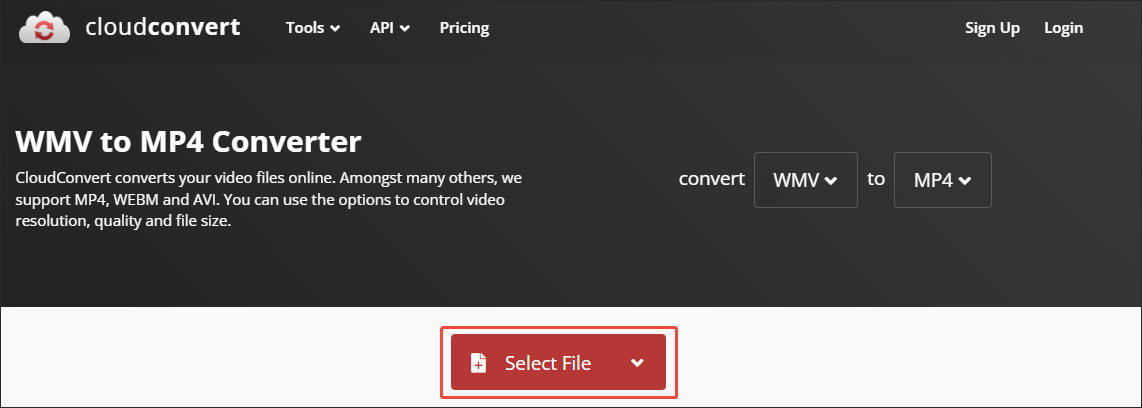Open the cloudconvert home link text
This screenshot has width=1142, height=408.
tap(162, 27)
